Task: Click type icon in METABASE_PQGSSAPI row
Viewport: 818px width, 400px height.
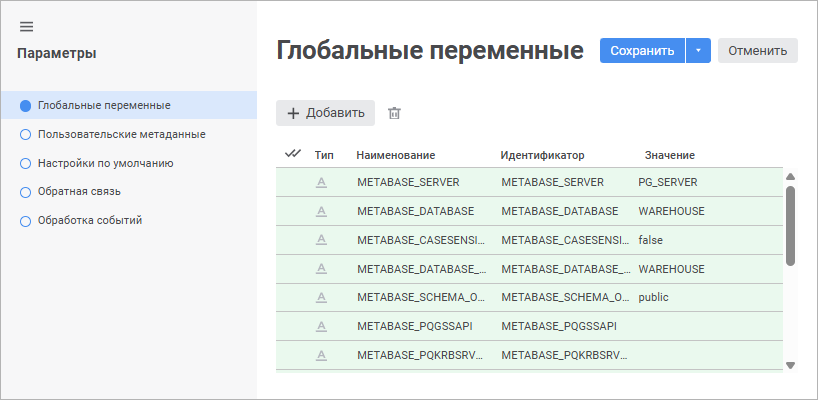Action: coord(321,326)
